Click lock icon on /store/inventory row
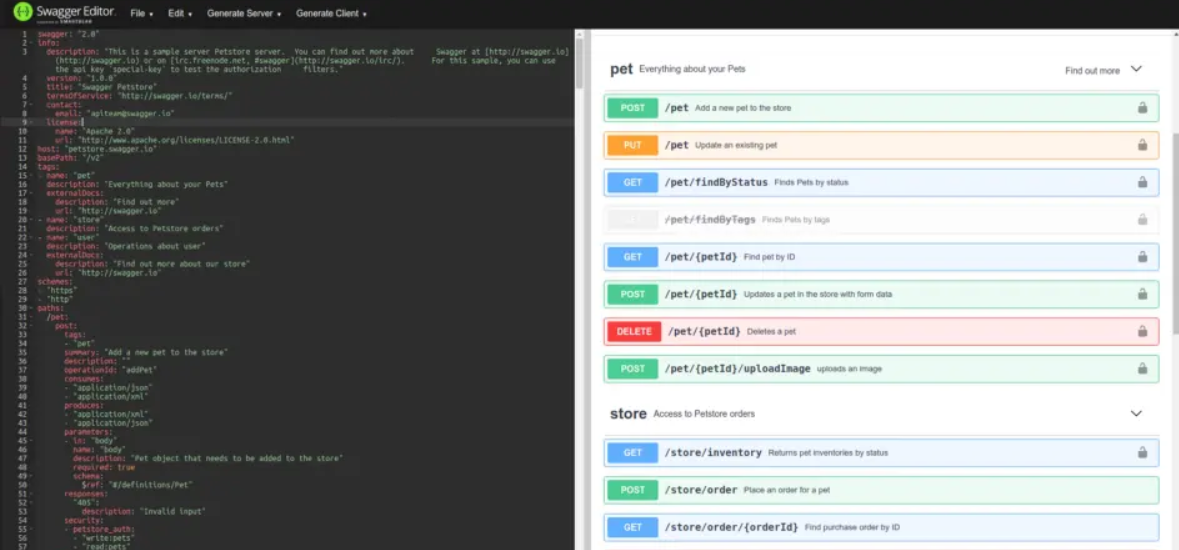 click(1142, 452)
